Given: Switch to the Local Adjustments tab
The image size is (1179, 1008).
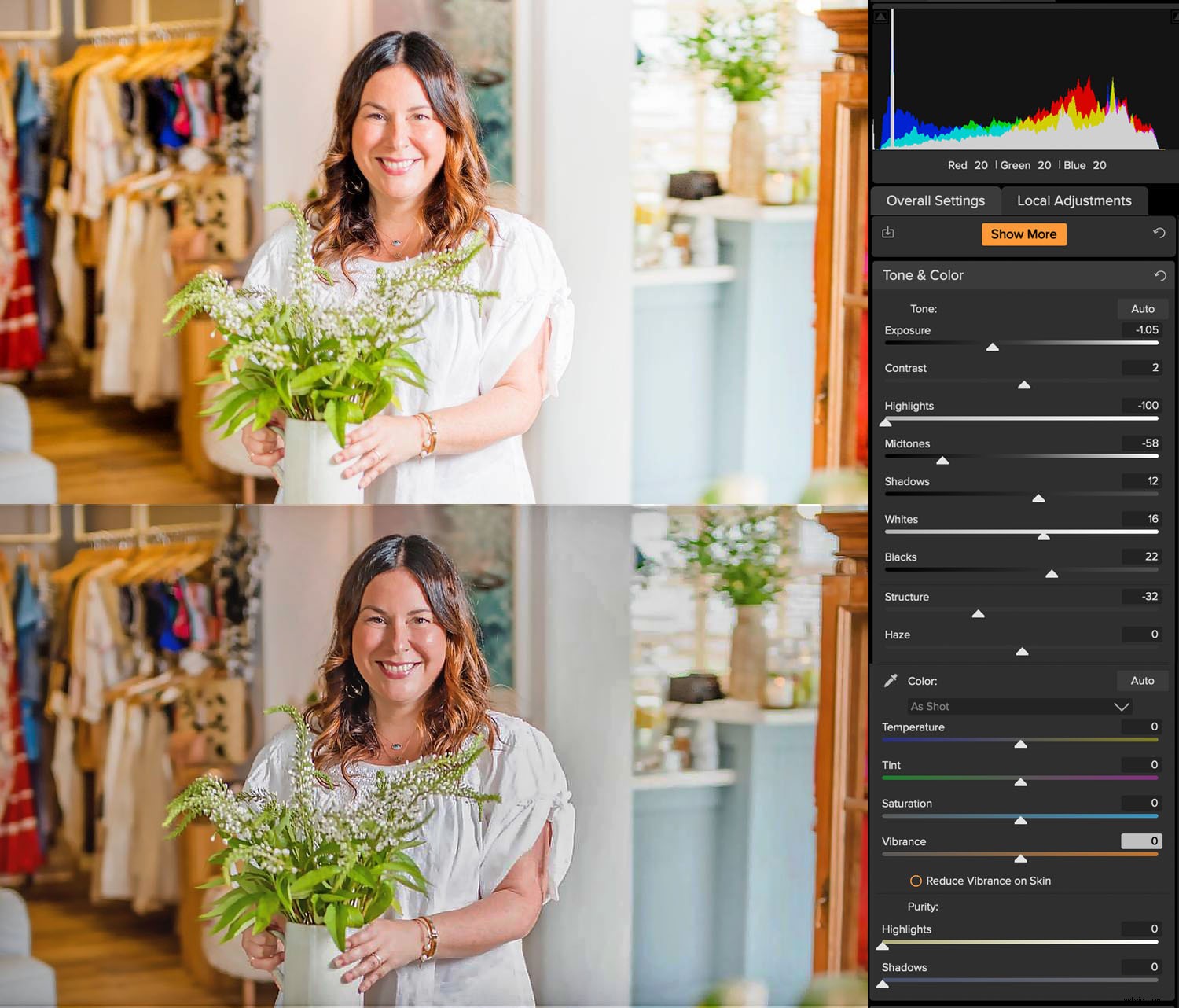Looking at the screenshot, I should 1074,200.
